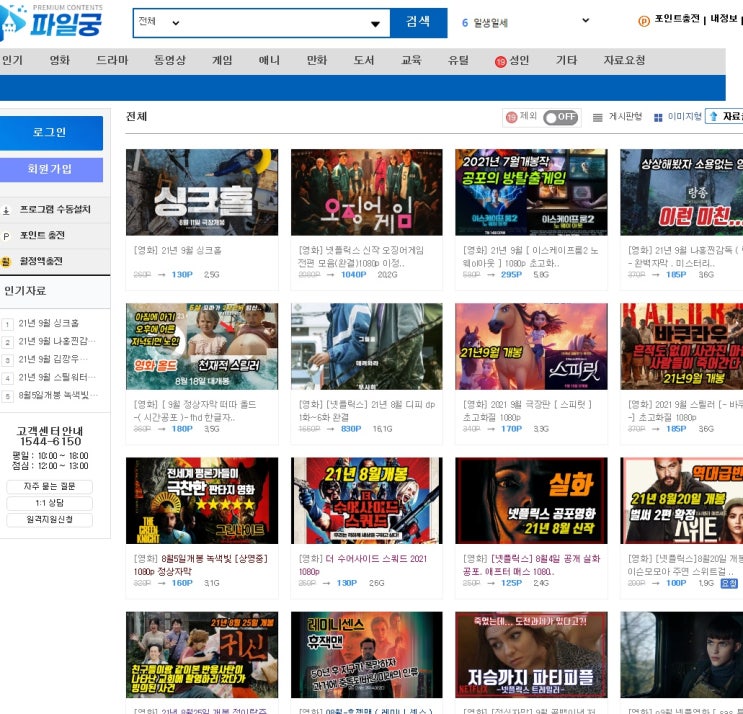Open the 영화 category tab
Screen dimensions: 743x714
click(x=60, y=61)
